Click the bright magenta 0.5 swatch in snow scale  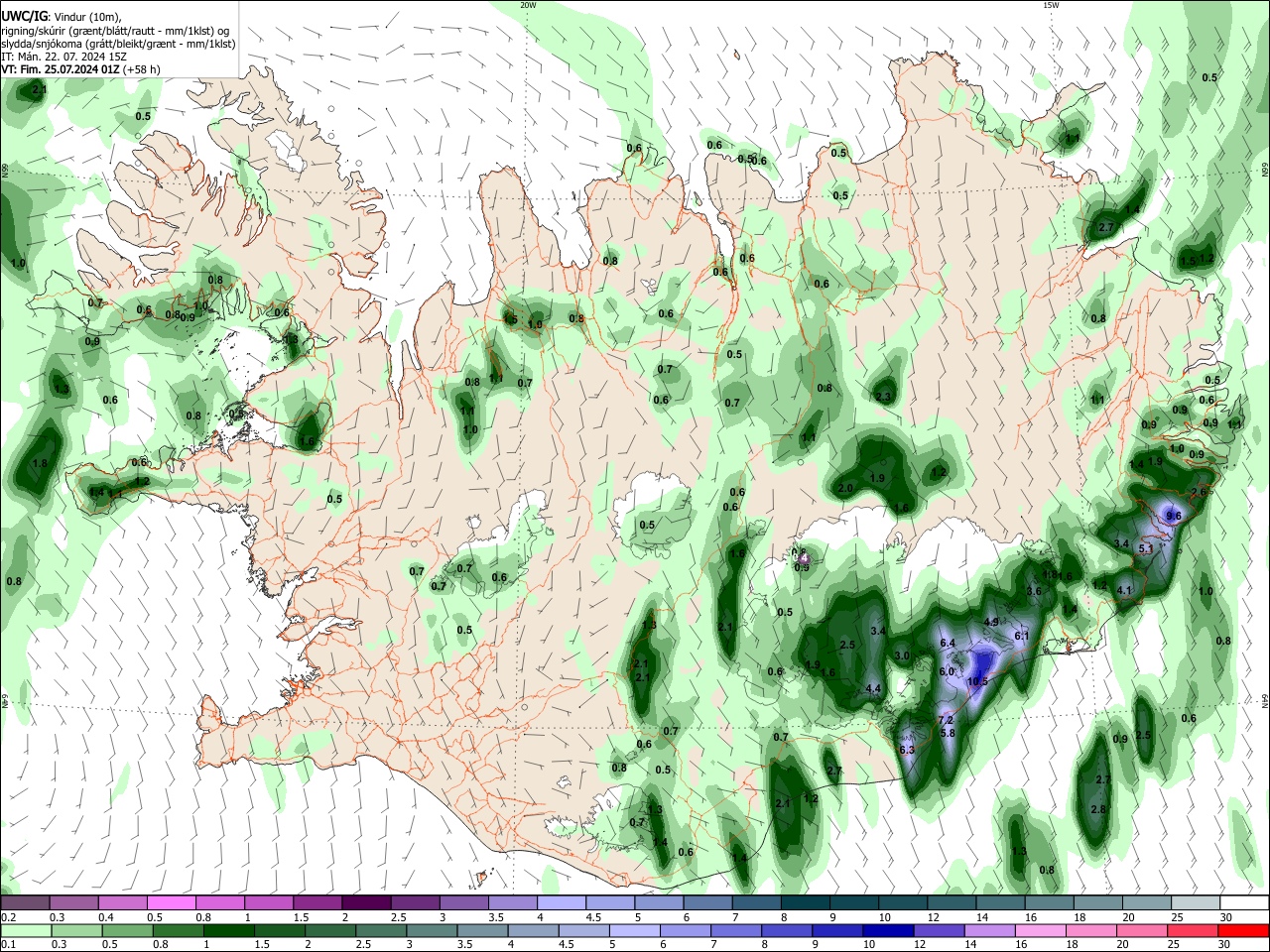171,903
